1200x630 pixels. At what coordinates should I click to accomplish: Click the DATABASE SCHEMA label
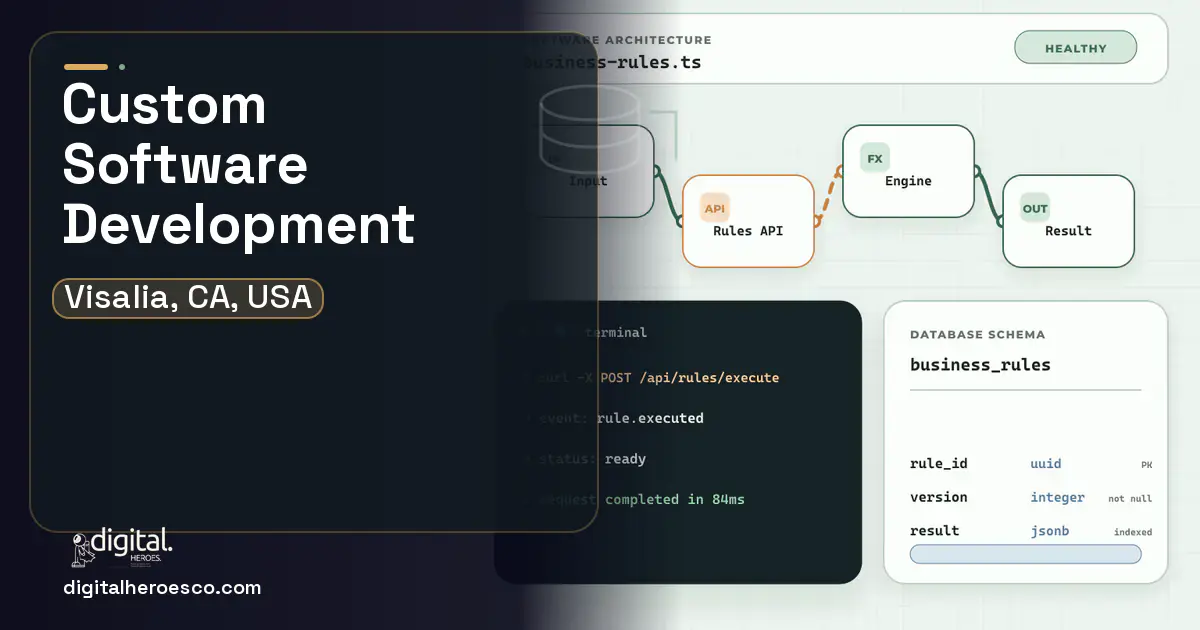coord(978,334)
